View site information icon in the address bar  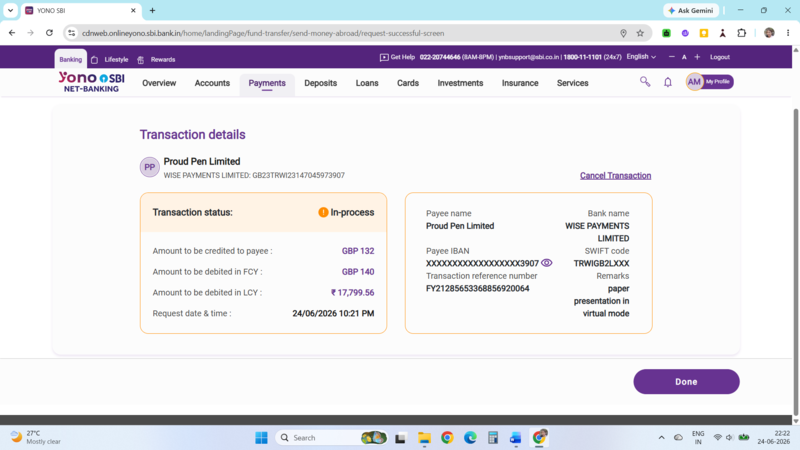[71, 33]
